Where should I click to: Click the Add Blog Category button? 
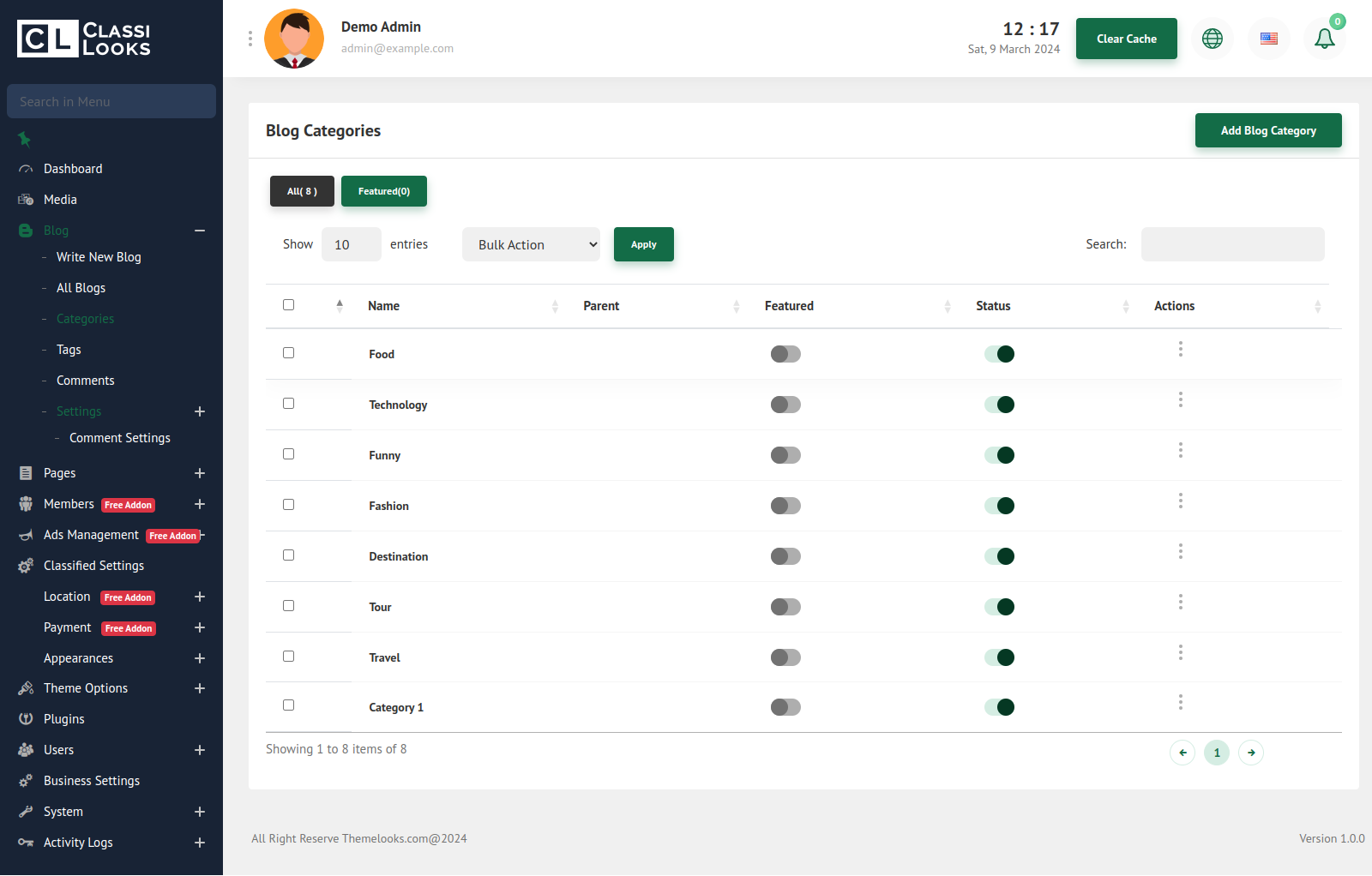(1267, 130)
